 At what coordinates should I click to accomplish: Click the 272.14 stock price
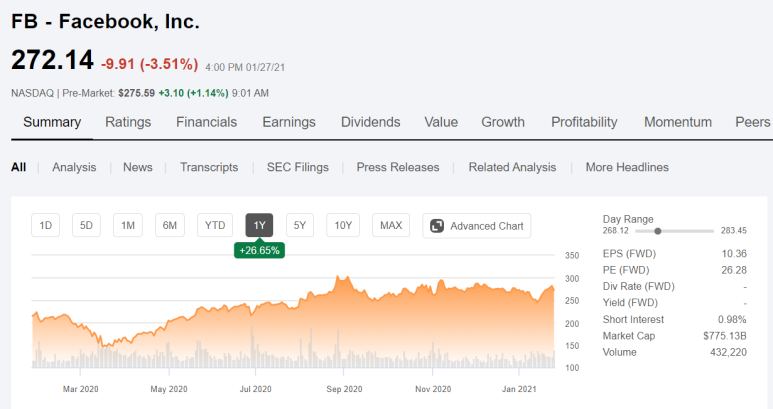pyautogui.click(x=52, y=60)
